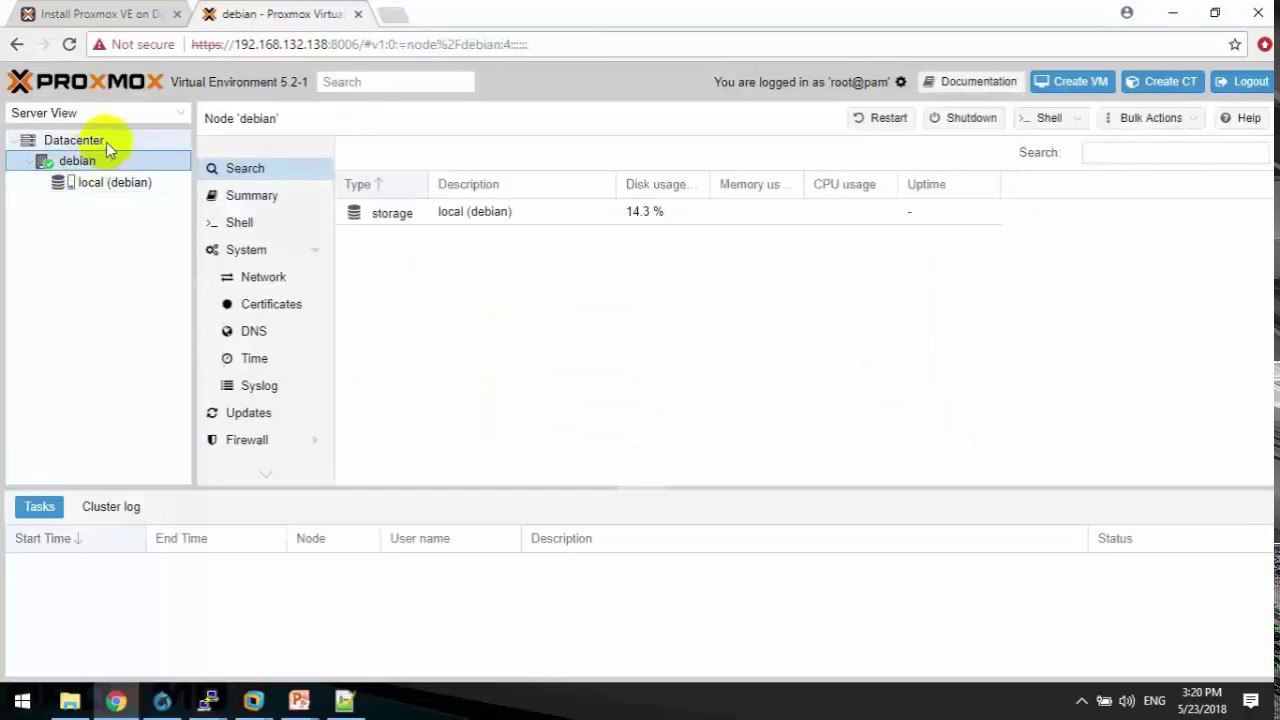This screenshot has width=1280, height=720.
Task: Open the node Shell button
Action: click(x=1040, y=118)
